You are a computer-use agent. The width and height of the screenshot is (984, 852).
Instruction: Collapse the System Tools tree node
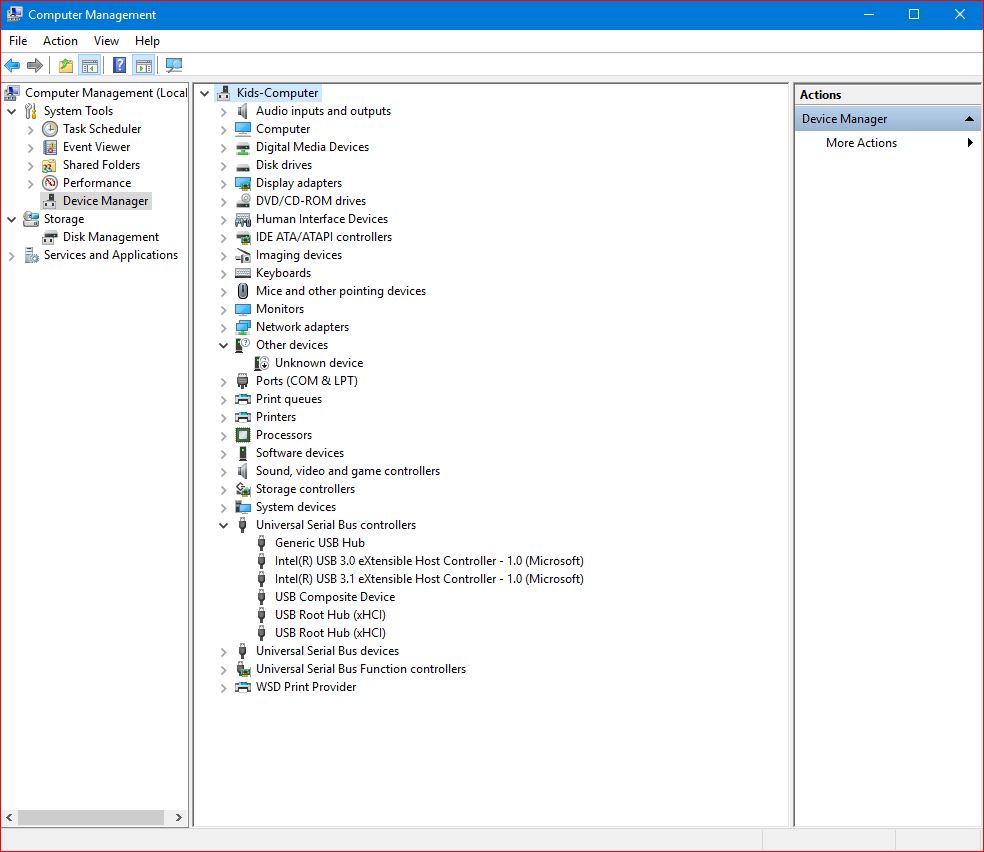point(11,111)
